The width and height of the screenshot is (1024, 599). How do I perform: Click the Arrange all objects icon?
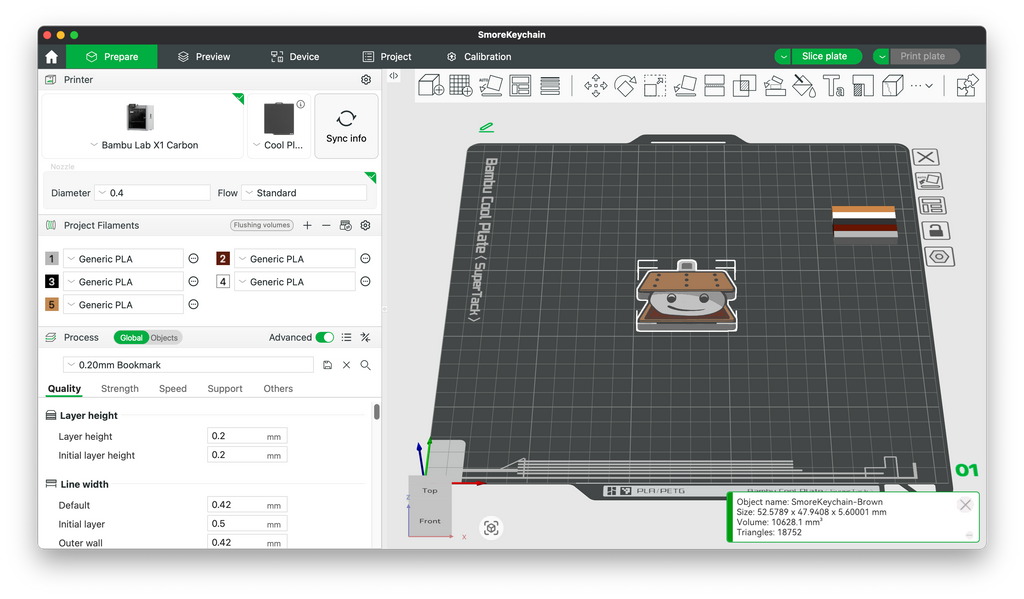coord(520,86)
